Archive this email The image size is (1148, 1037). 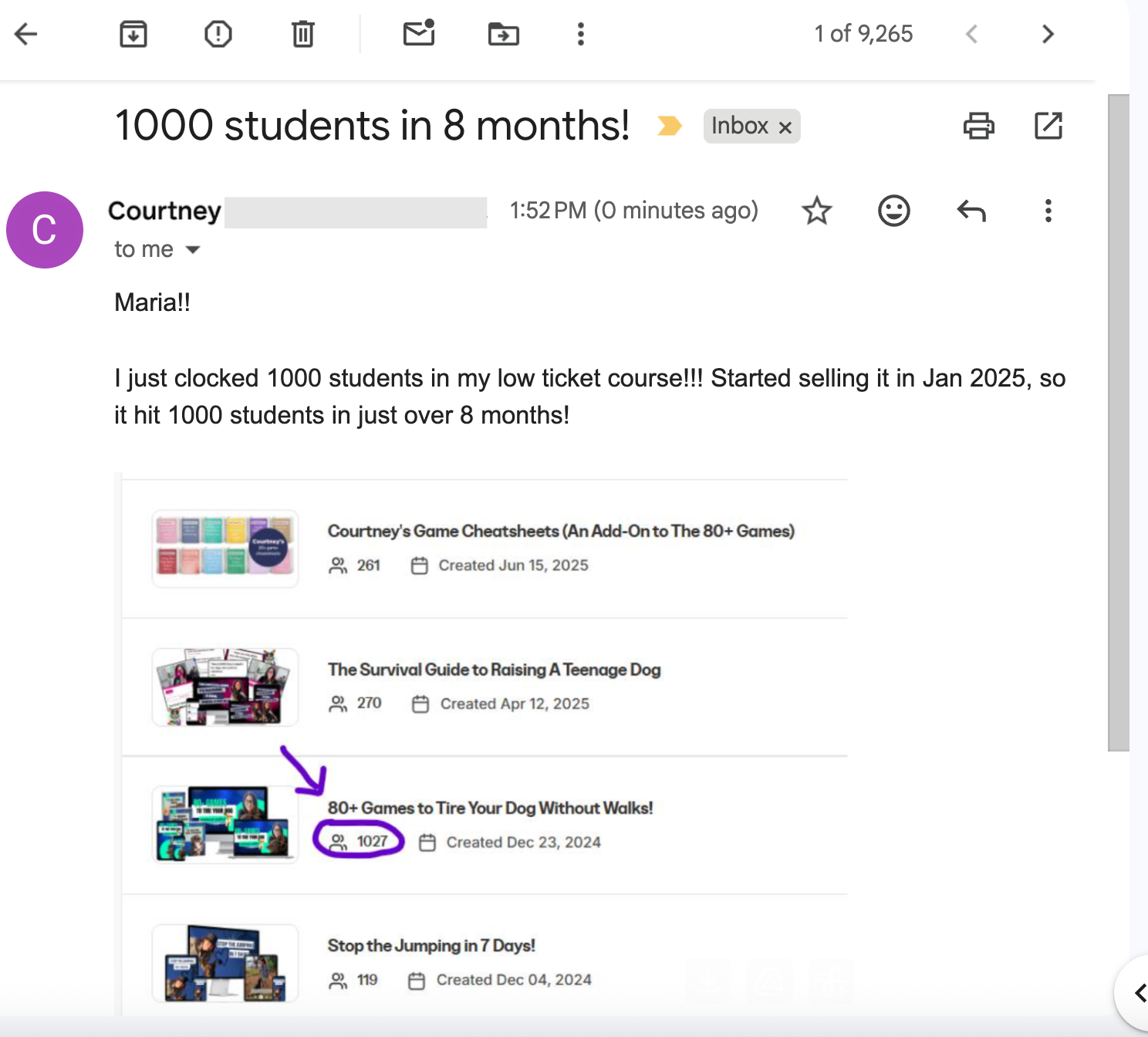[133, 34]
